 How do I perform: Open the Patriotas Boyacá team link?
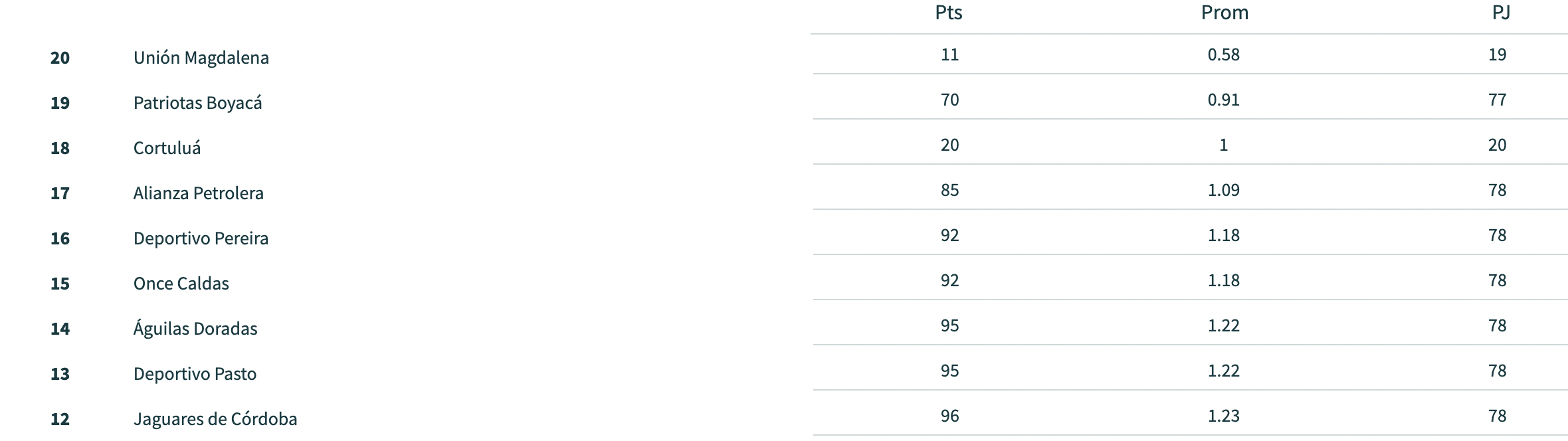coord(198,103)
